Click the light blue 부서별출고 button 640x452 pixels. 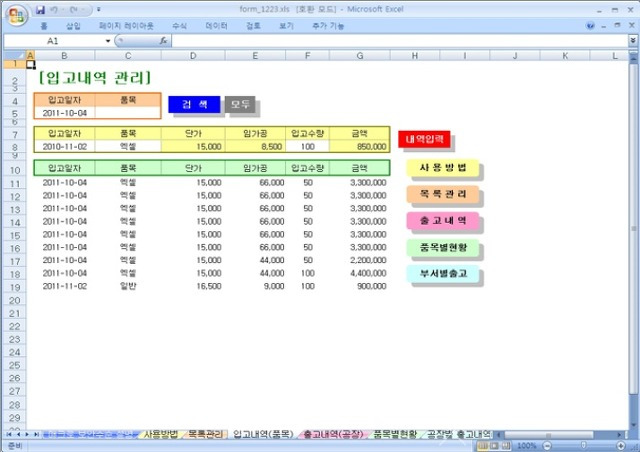click(x=443, y=274)
